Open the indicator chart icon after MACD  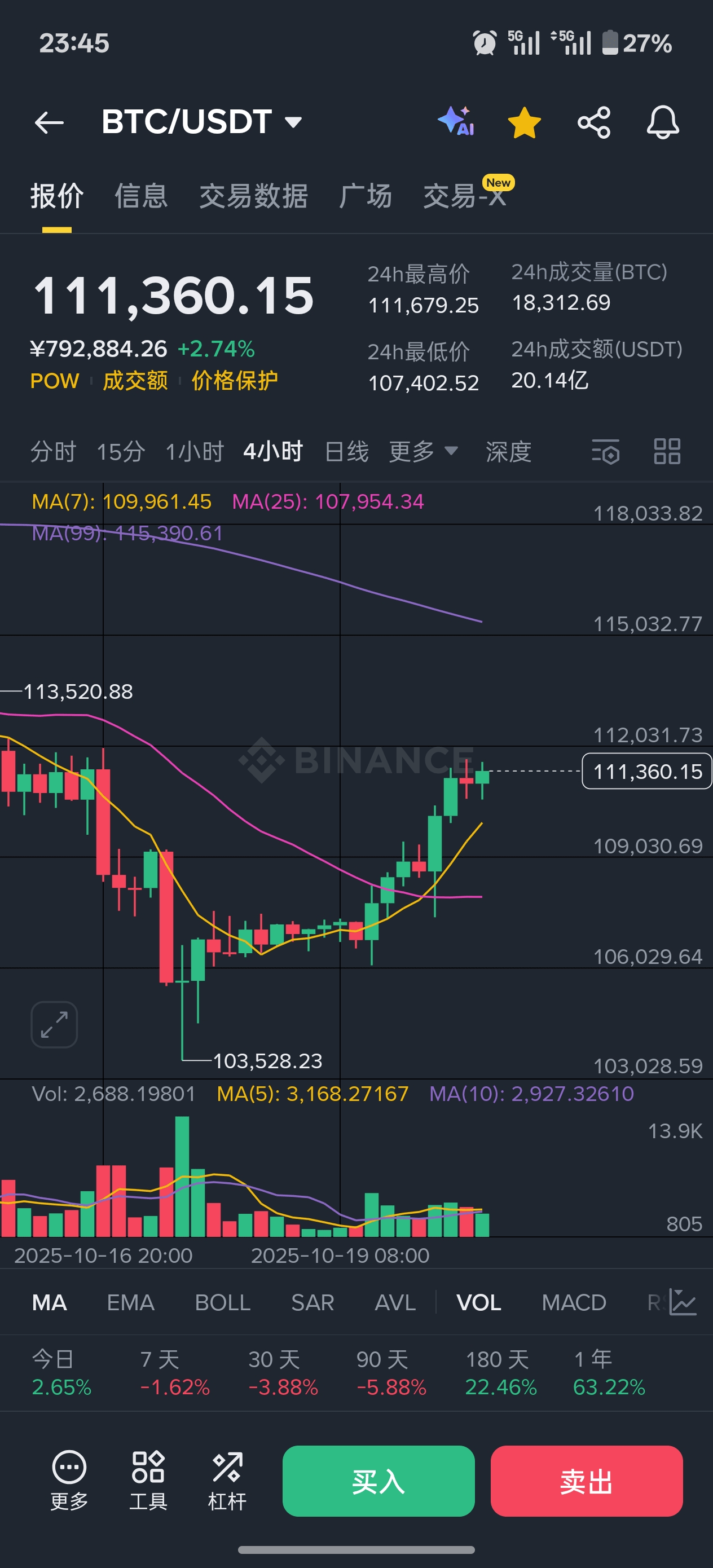point(683,1302)
